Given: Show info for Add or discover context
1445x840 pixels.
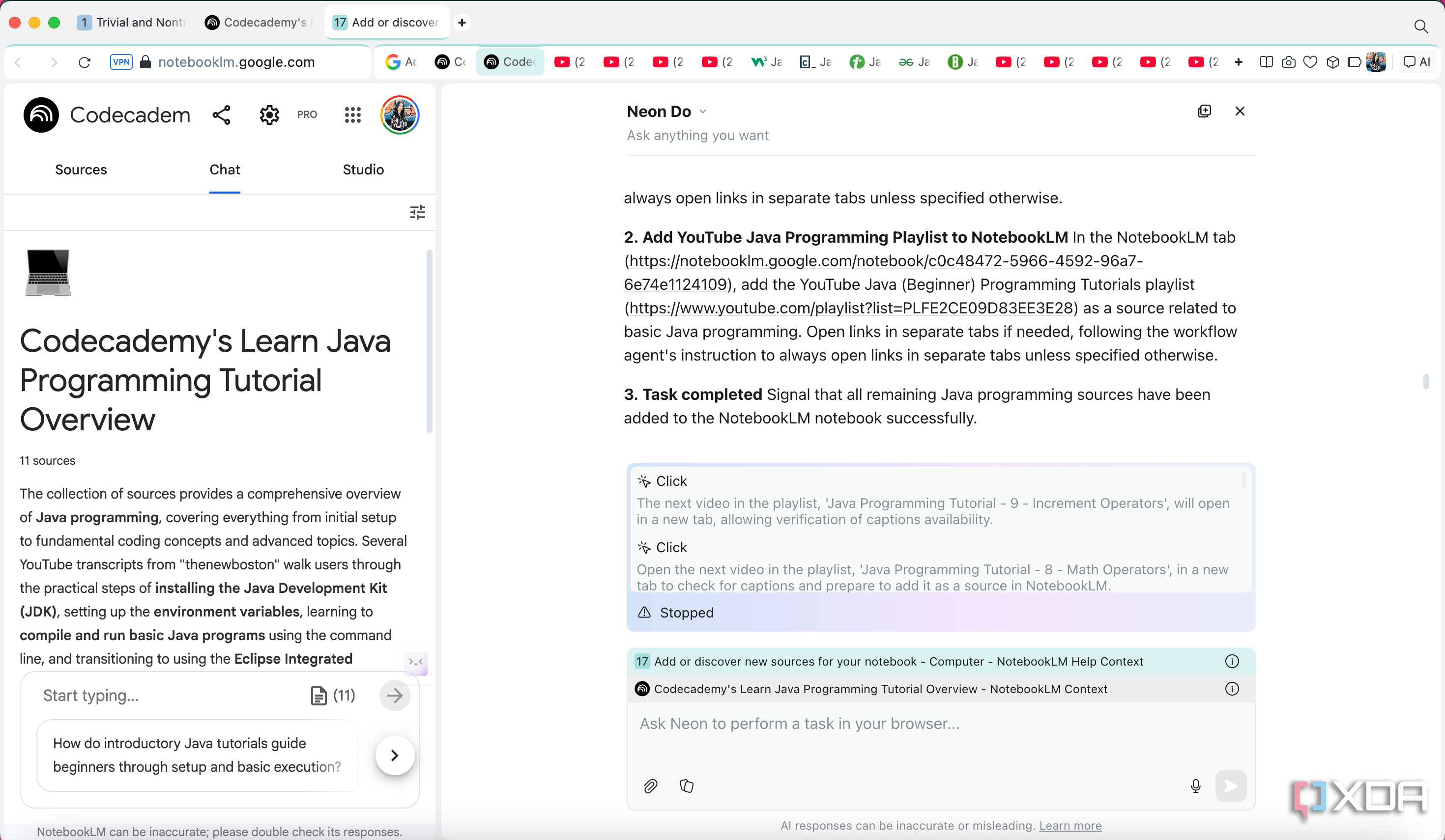Looking at the screenshot, I should tap(1232, 661).
